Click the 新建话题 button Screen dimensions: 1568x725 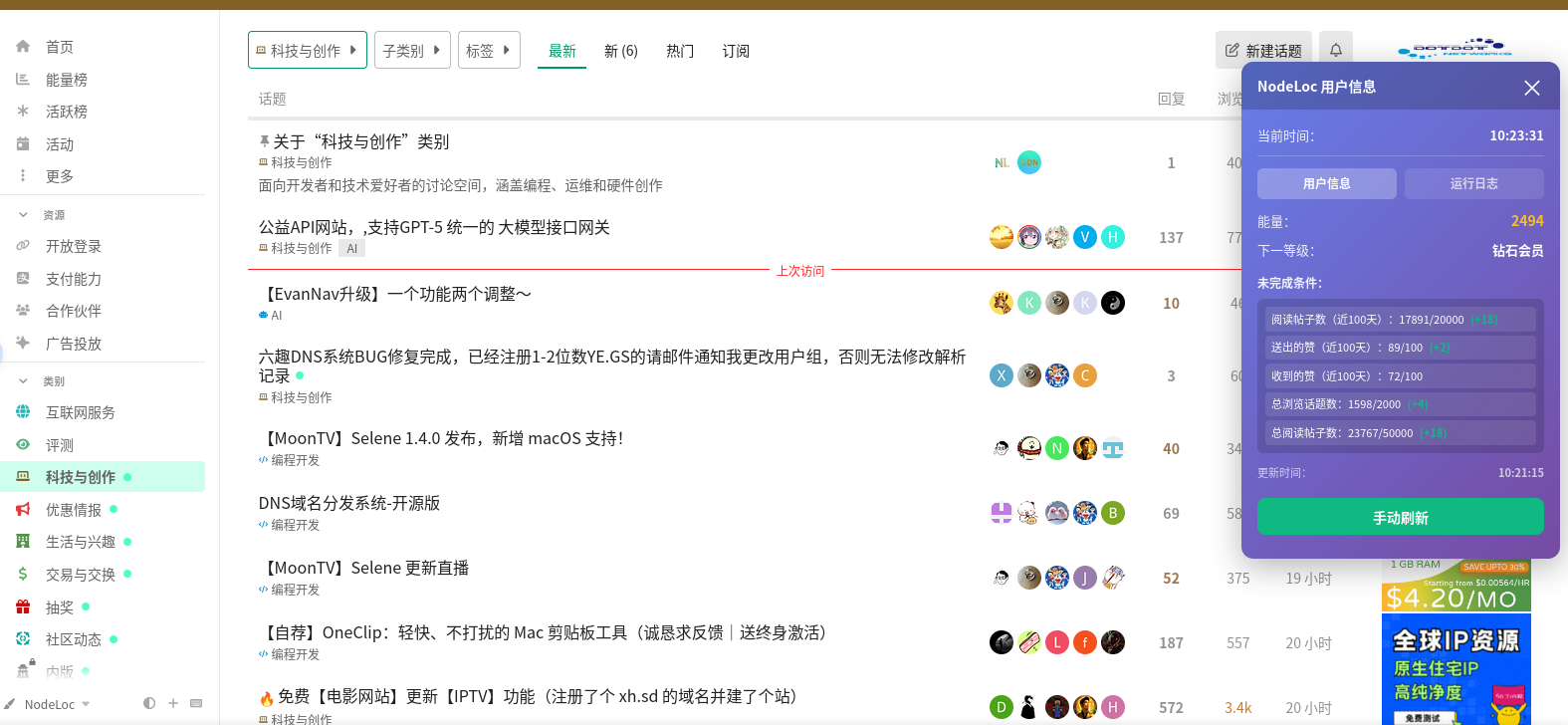[1263, 50]
